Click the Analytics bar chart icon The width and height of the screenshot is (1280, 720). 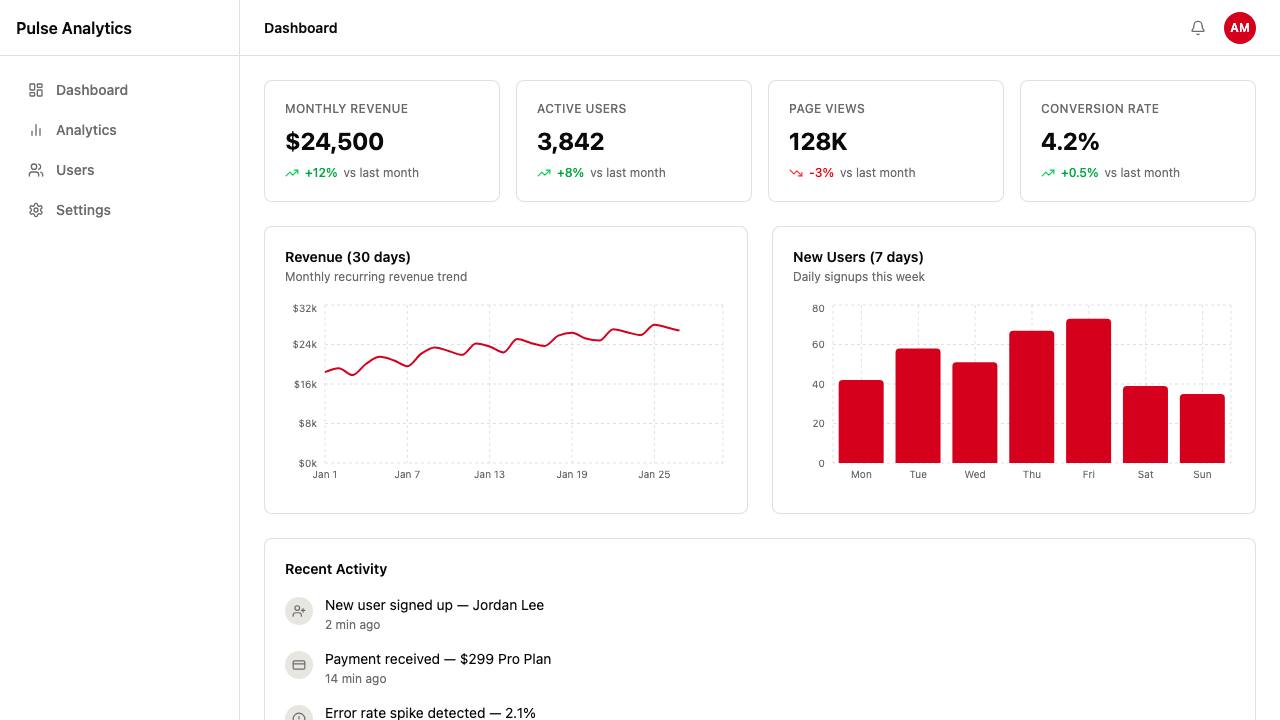click(x=36, y=130)
